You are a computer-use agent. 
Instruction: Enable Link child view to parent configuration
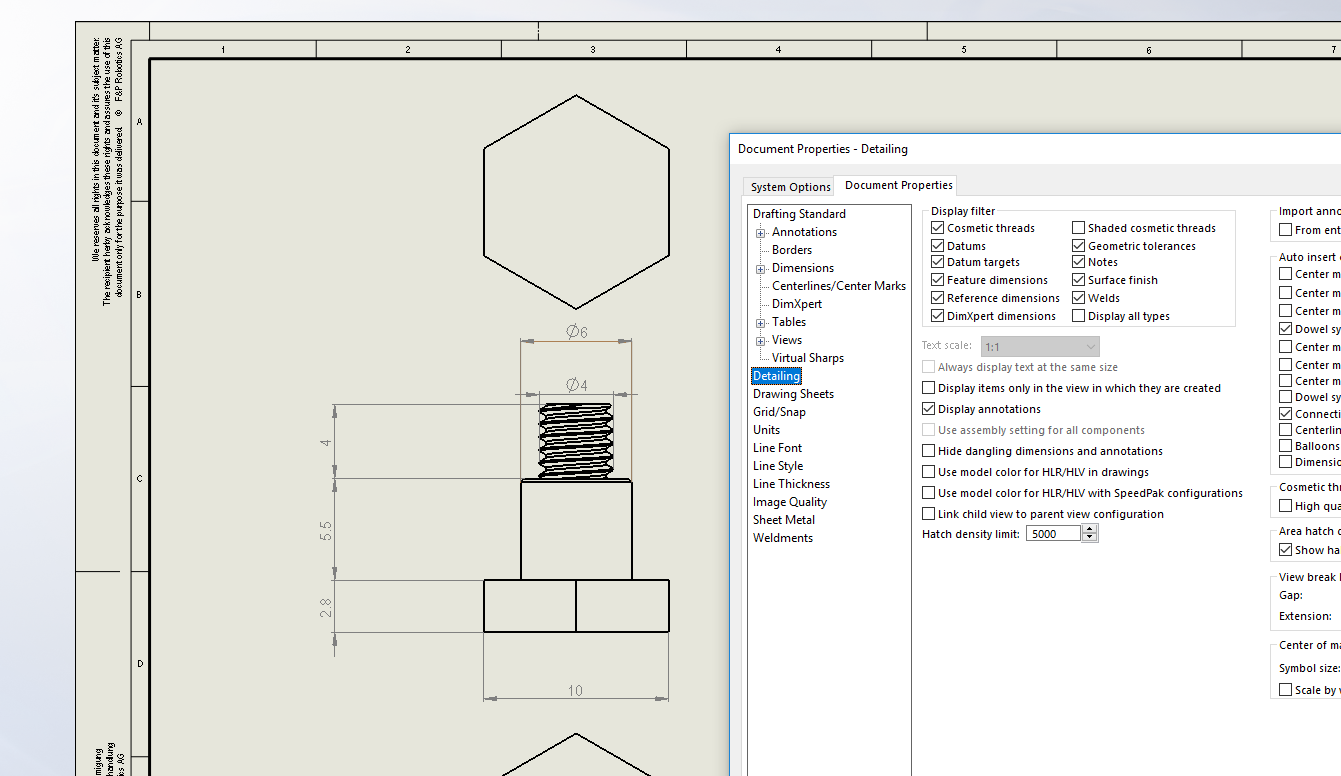929,514
